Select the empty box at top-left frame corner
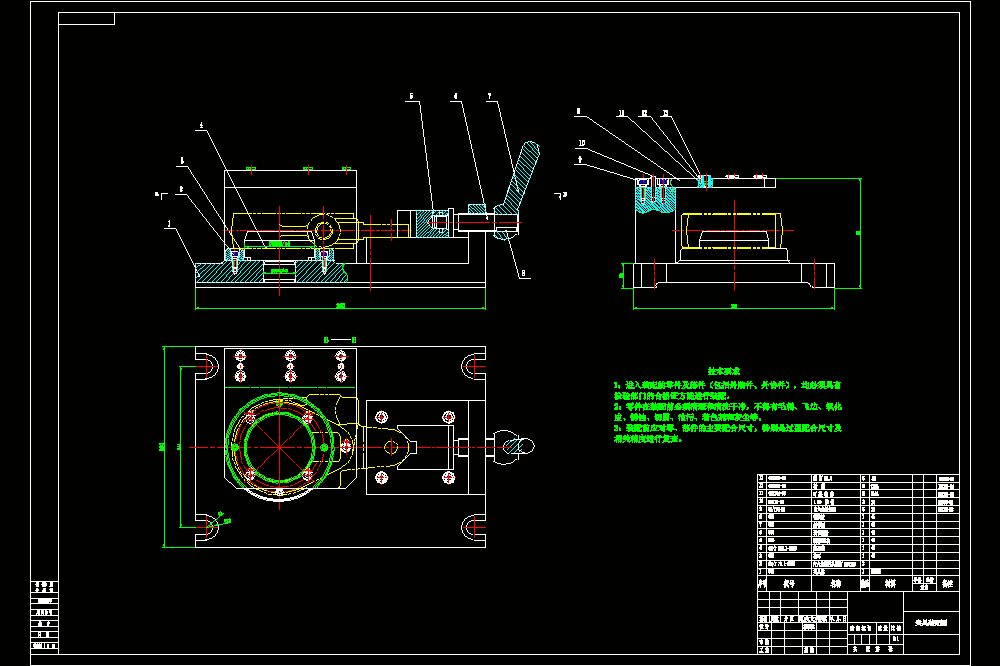The width and height of the screenshot is (1000, 666). point(86,18)
